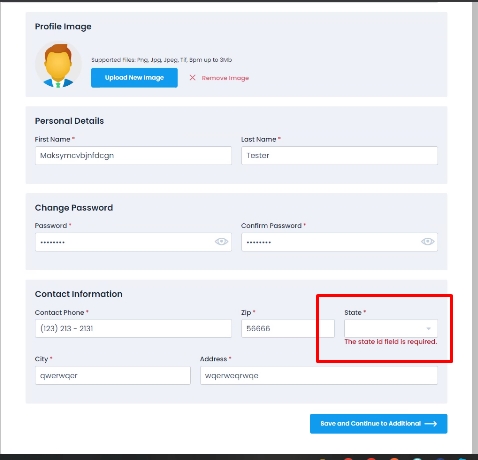
Task: Click the City input field
Action: tap(113, 376)
